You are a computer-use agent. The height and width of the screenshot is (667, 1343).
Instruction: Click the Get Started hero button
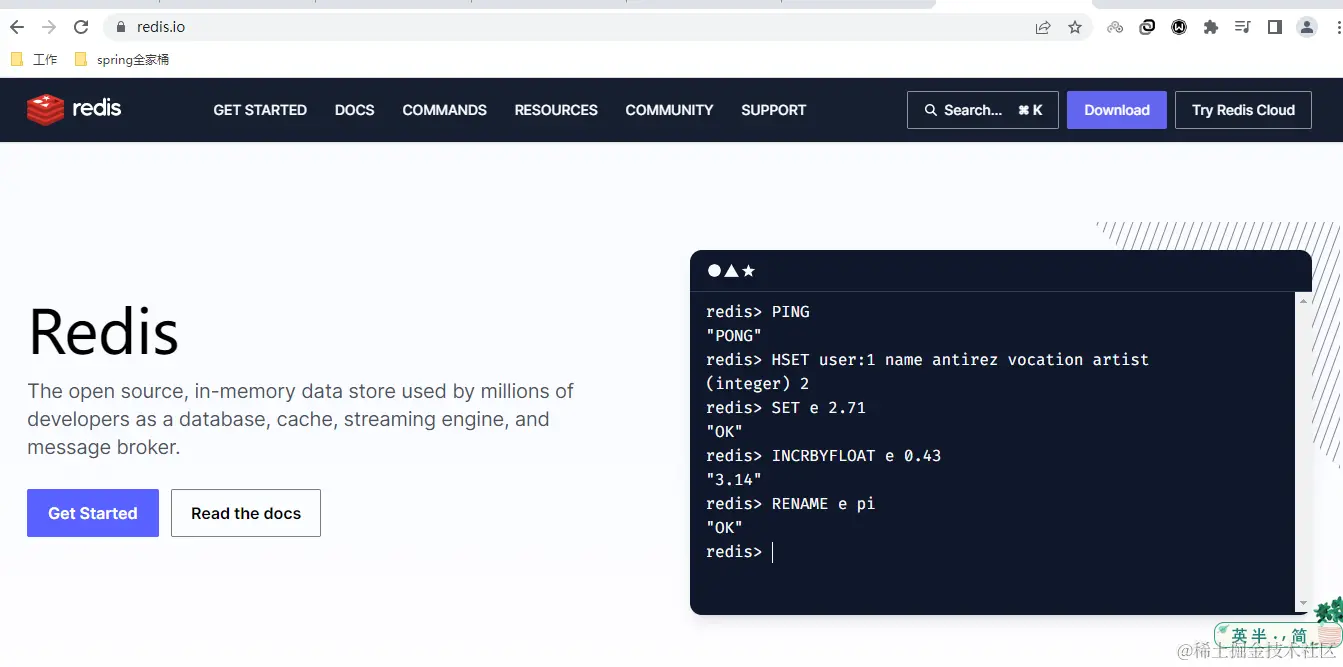pos(93,513)
